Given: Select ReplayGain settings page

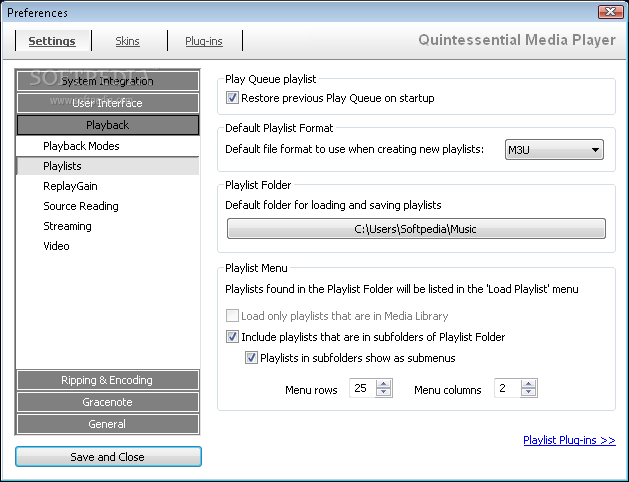Looking at the screenshot, I should point(108,186).
